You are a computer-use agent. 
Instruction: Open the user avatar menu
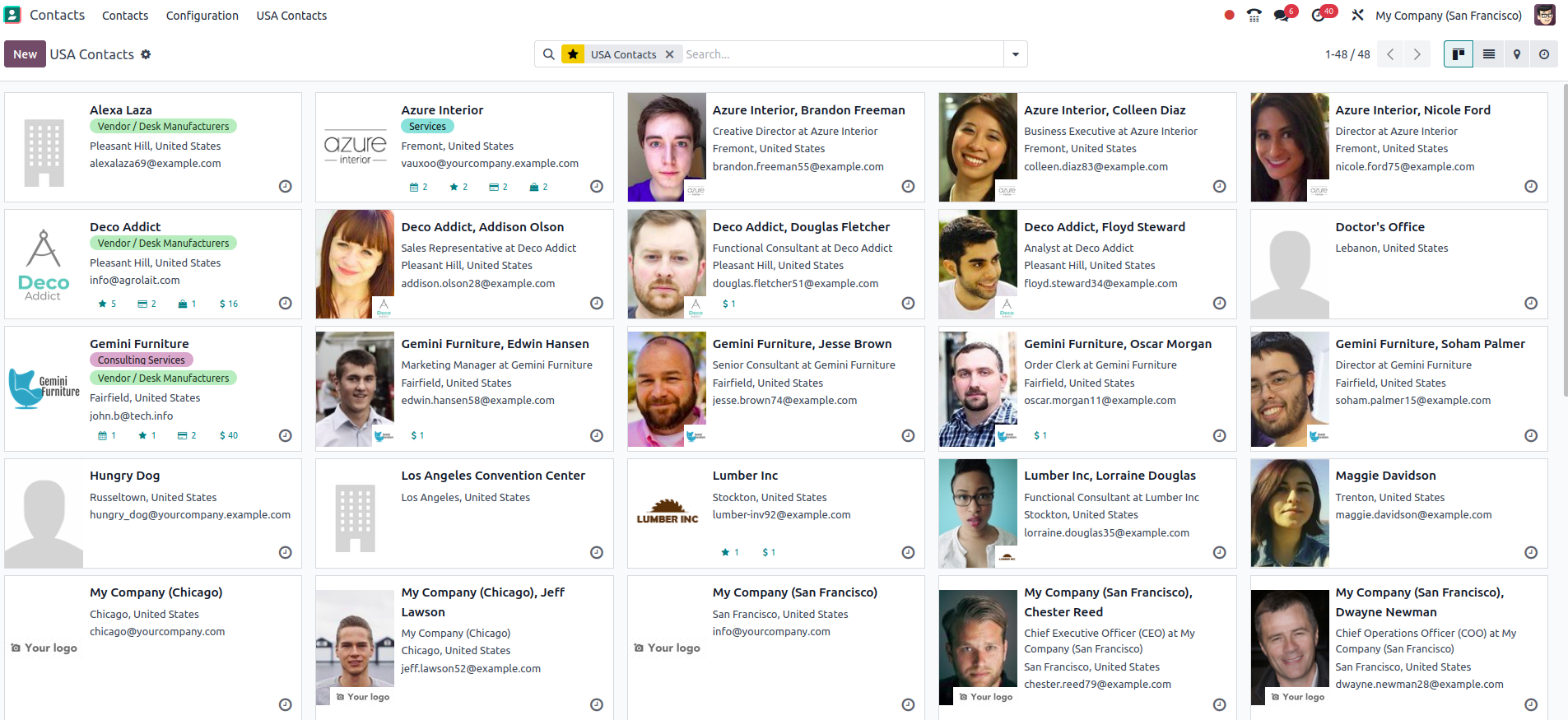point(1545,15)
